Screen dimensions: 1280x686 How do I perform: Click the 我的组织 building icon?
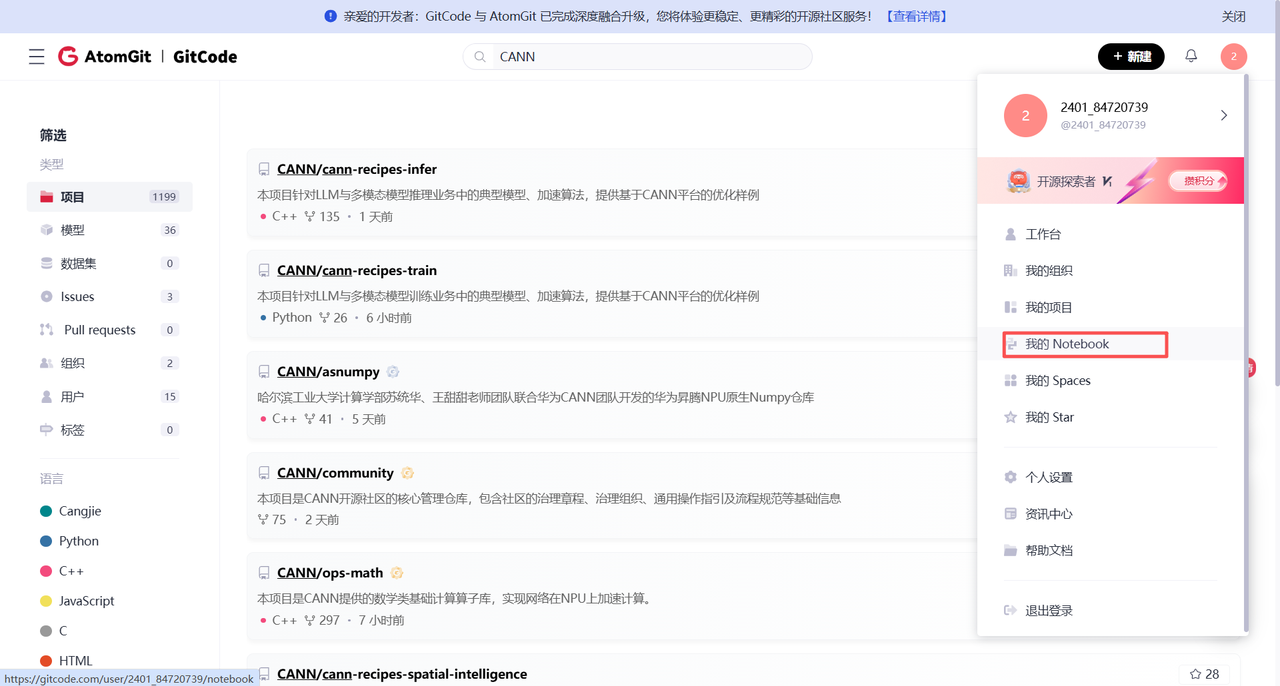[1010, 271]
